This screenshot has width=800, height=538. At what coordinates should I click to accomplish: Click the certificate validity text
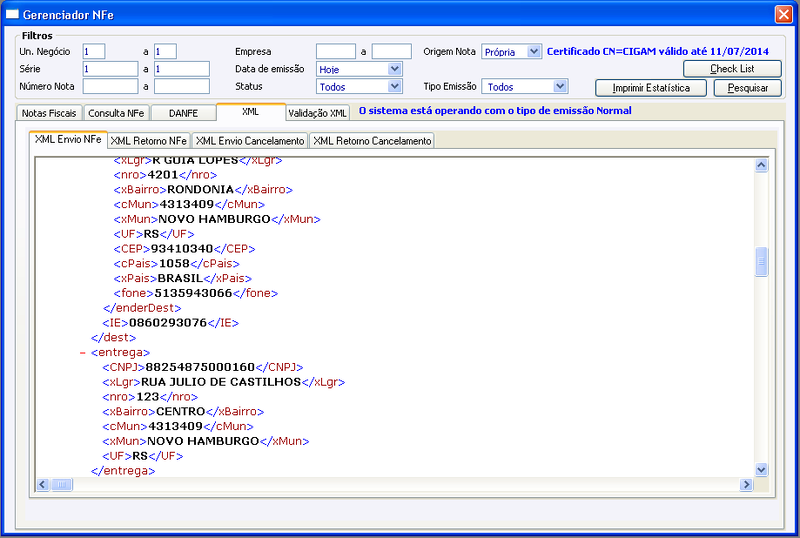658,52
